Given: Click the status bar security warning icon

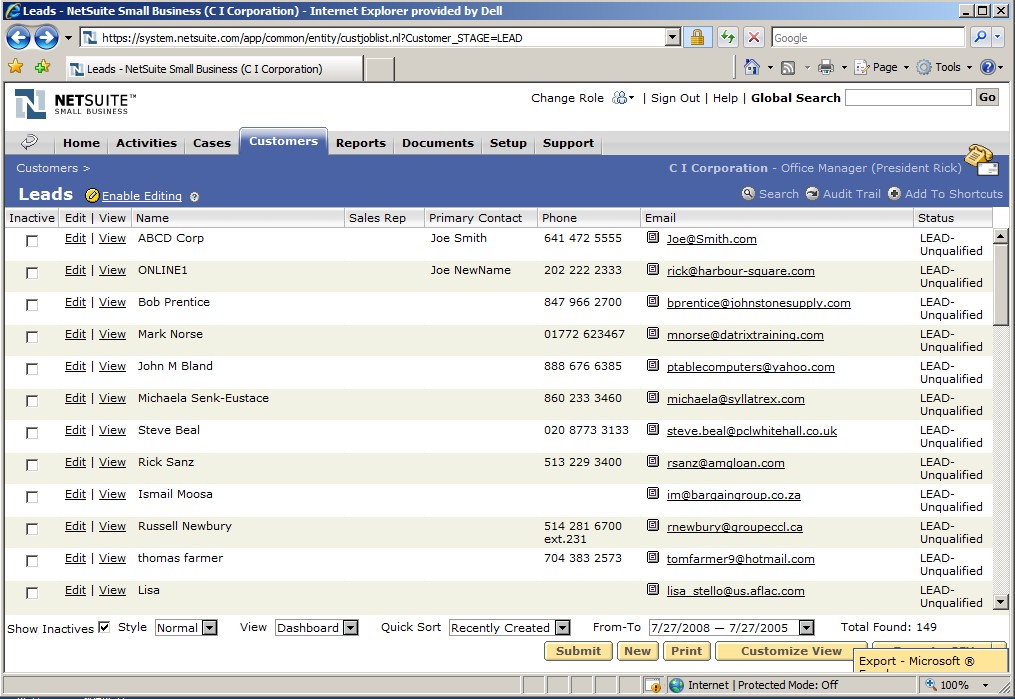Looking at the screenshot, I should point(654,685).
